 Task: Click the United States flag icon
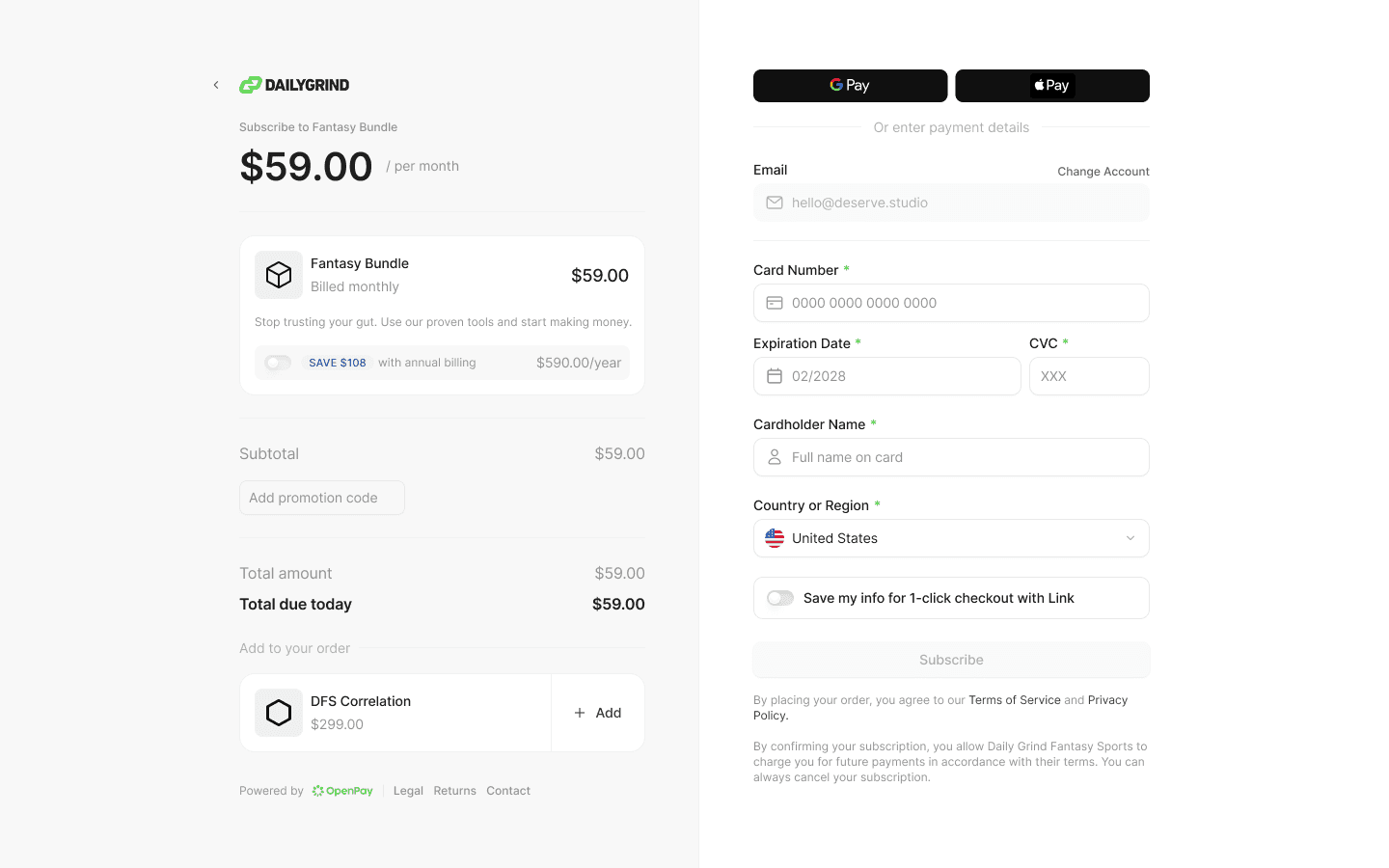(x=775, y=538)
